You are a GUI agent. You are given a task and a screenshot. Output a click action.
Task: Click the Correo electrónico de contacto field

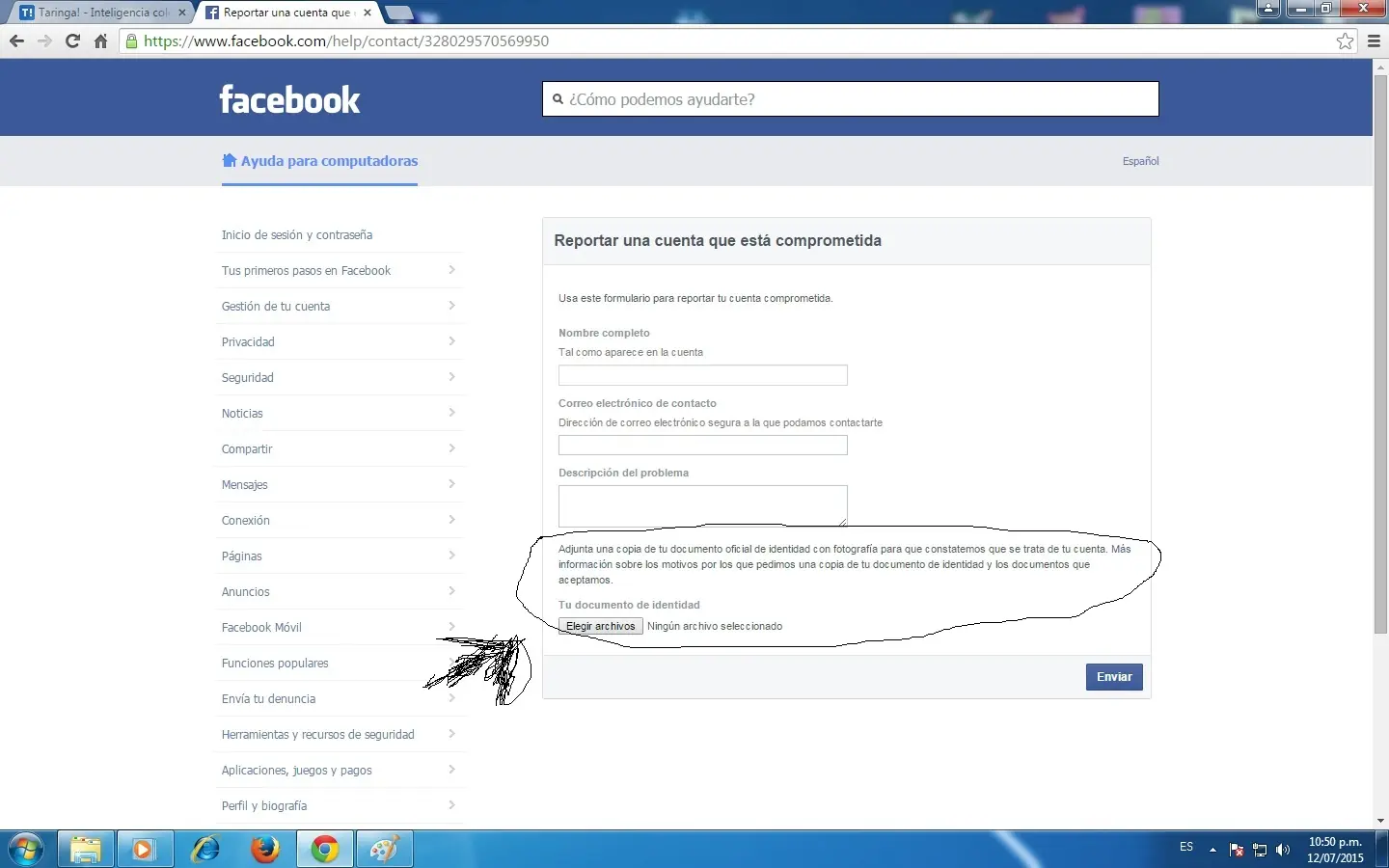(703, 445)
